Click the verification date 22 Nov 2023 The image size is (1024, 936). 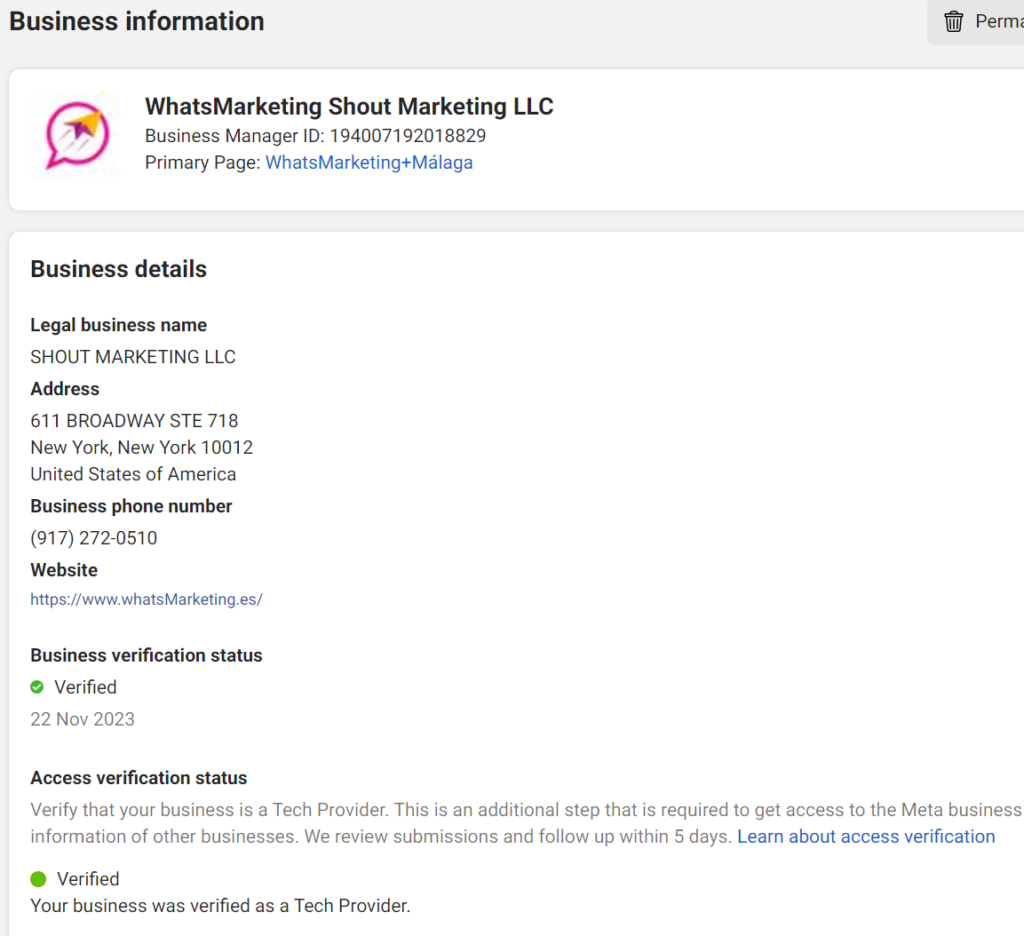click(82, 719)
